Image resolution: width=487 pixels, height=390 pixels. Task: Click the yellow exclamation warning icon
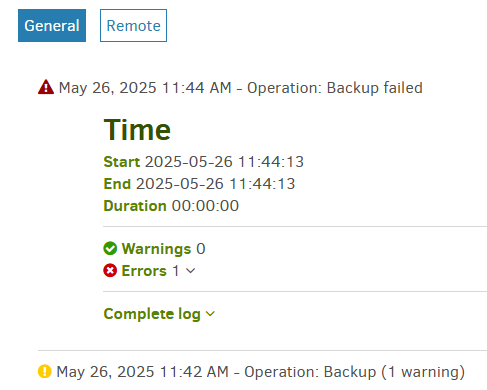(x=45, y=371)
